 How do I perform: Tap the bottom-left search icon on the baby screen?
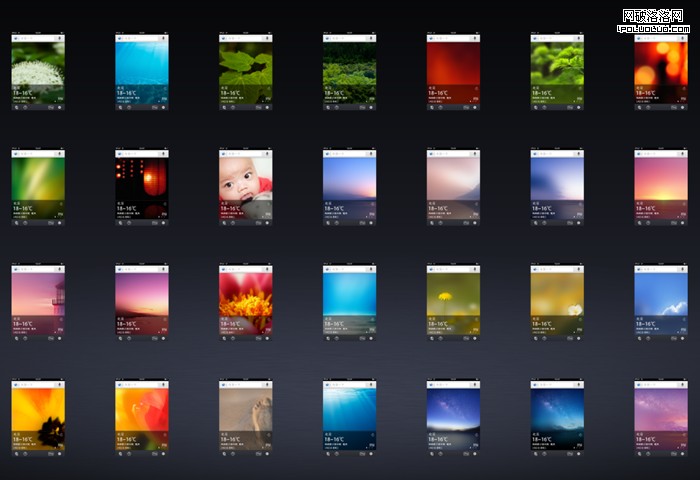click(224, 222)
